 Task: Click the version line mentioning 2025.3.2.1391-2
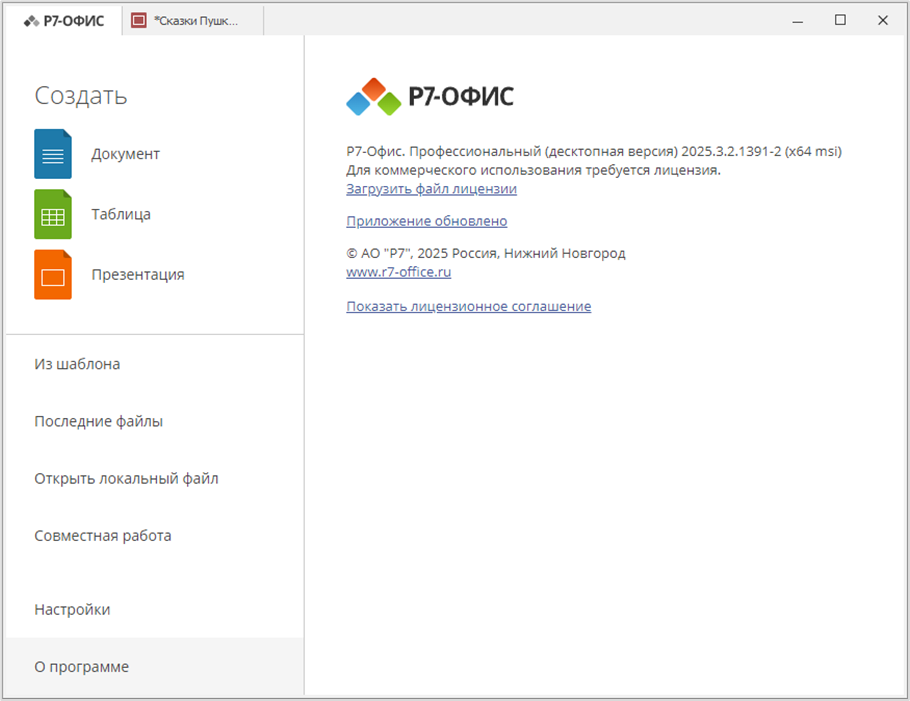pyautogui.click(x=594, y=151)
